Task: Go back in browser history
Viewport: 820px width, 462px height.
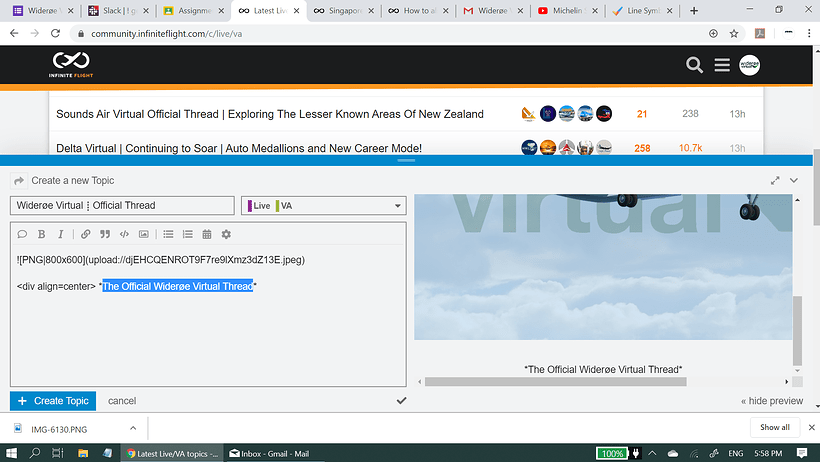Action: pyautogui.click(x=14, y=33)
